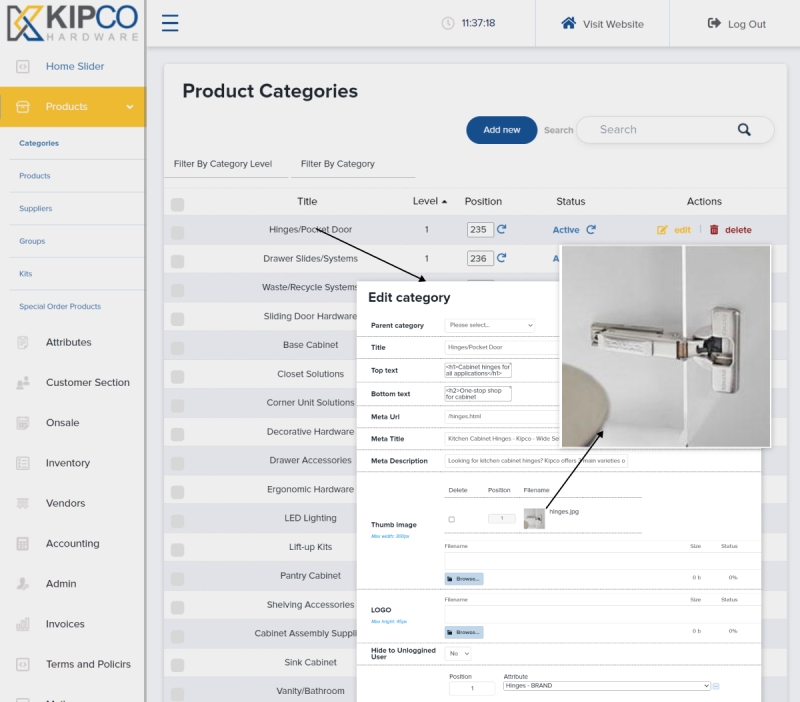Screen dimensions: 800x702
Task: Open the Vendors section icon
Action: click(x=22, y=503)
